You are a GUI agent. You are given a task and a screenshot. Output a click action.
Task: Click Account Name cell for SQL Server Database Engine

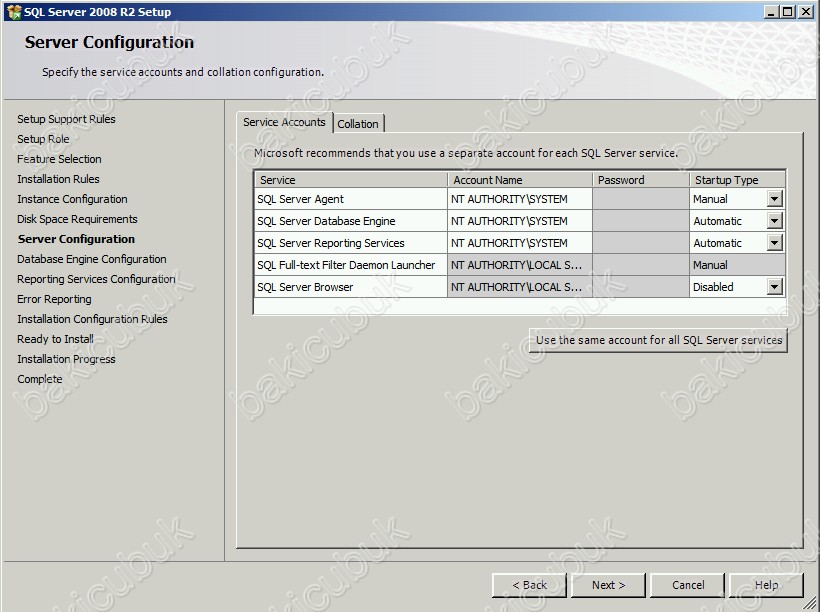520,221
